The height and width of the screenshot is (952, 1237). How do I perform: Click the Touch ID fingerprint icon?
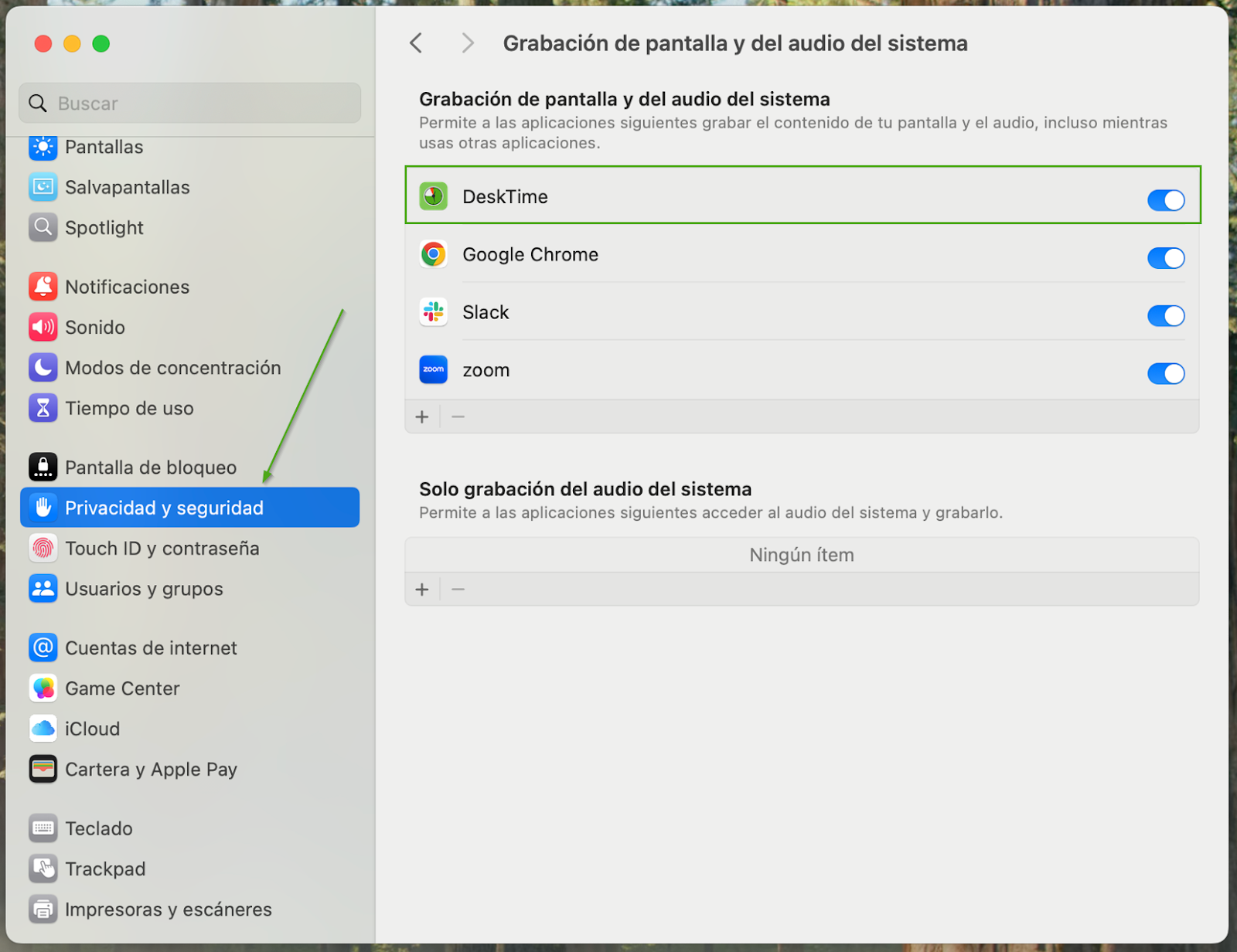43,549
